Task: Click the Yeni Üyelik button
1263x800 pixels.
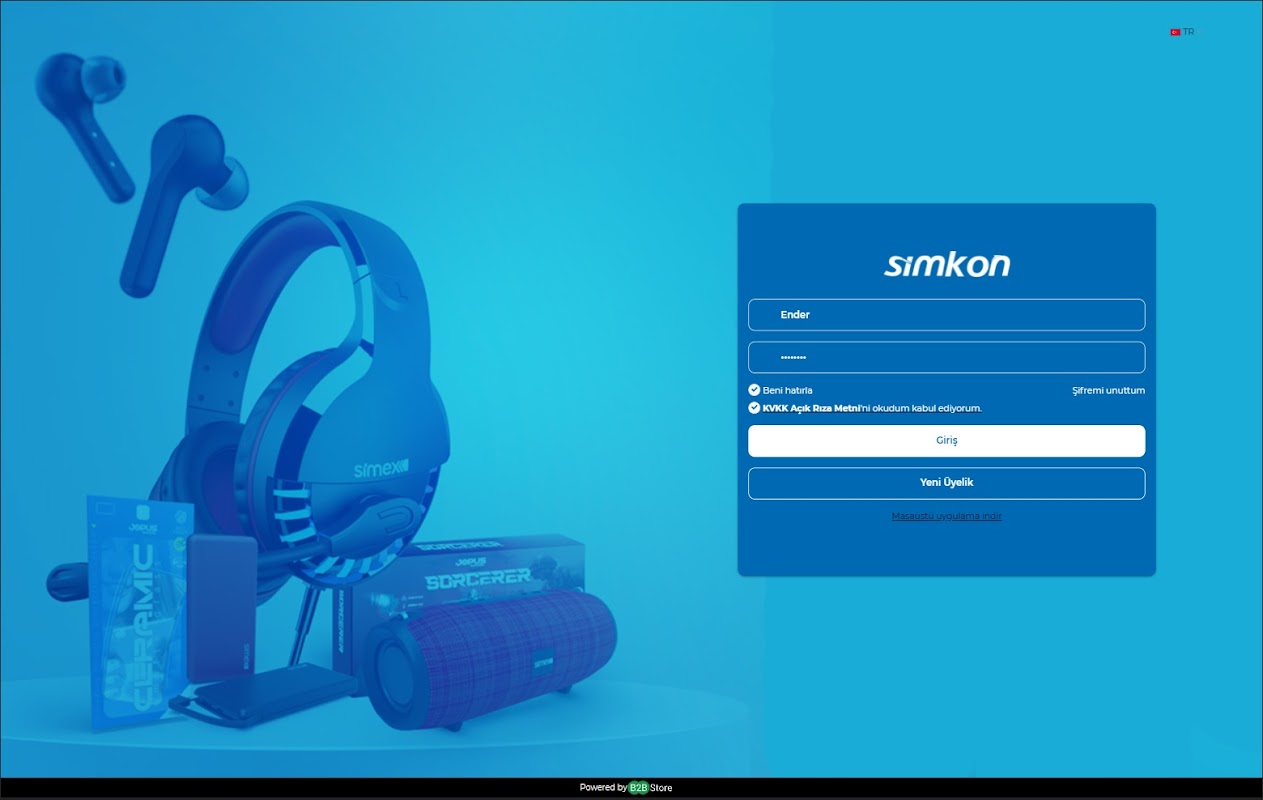Action: point(946,483)
